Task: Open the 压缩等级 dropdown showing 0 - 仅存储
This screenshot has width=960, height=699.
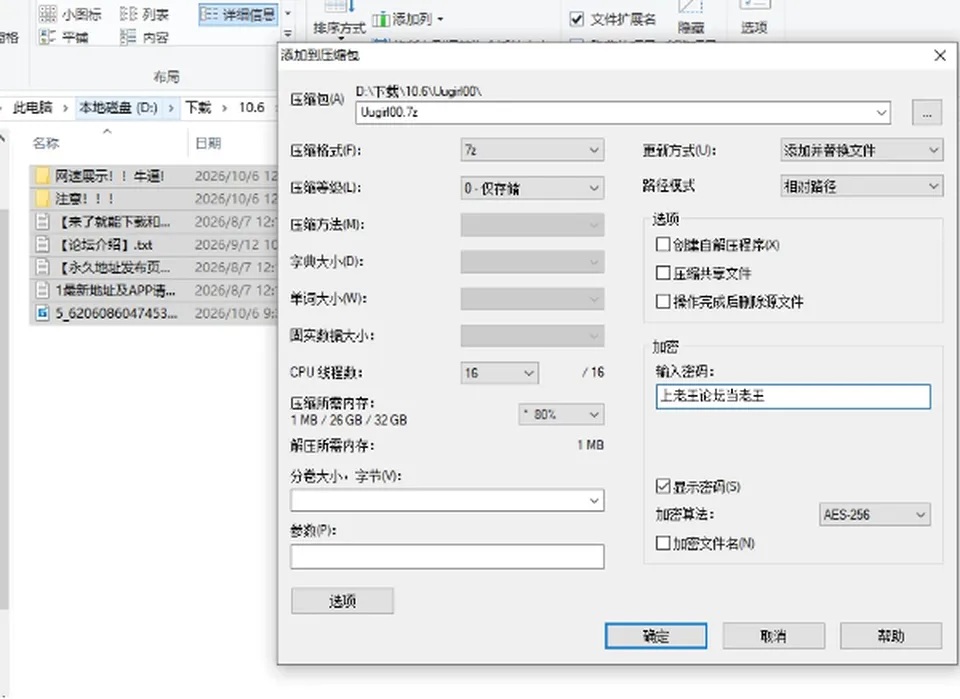Action: 532,188
